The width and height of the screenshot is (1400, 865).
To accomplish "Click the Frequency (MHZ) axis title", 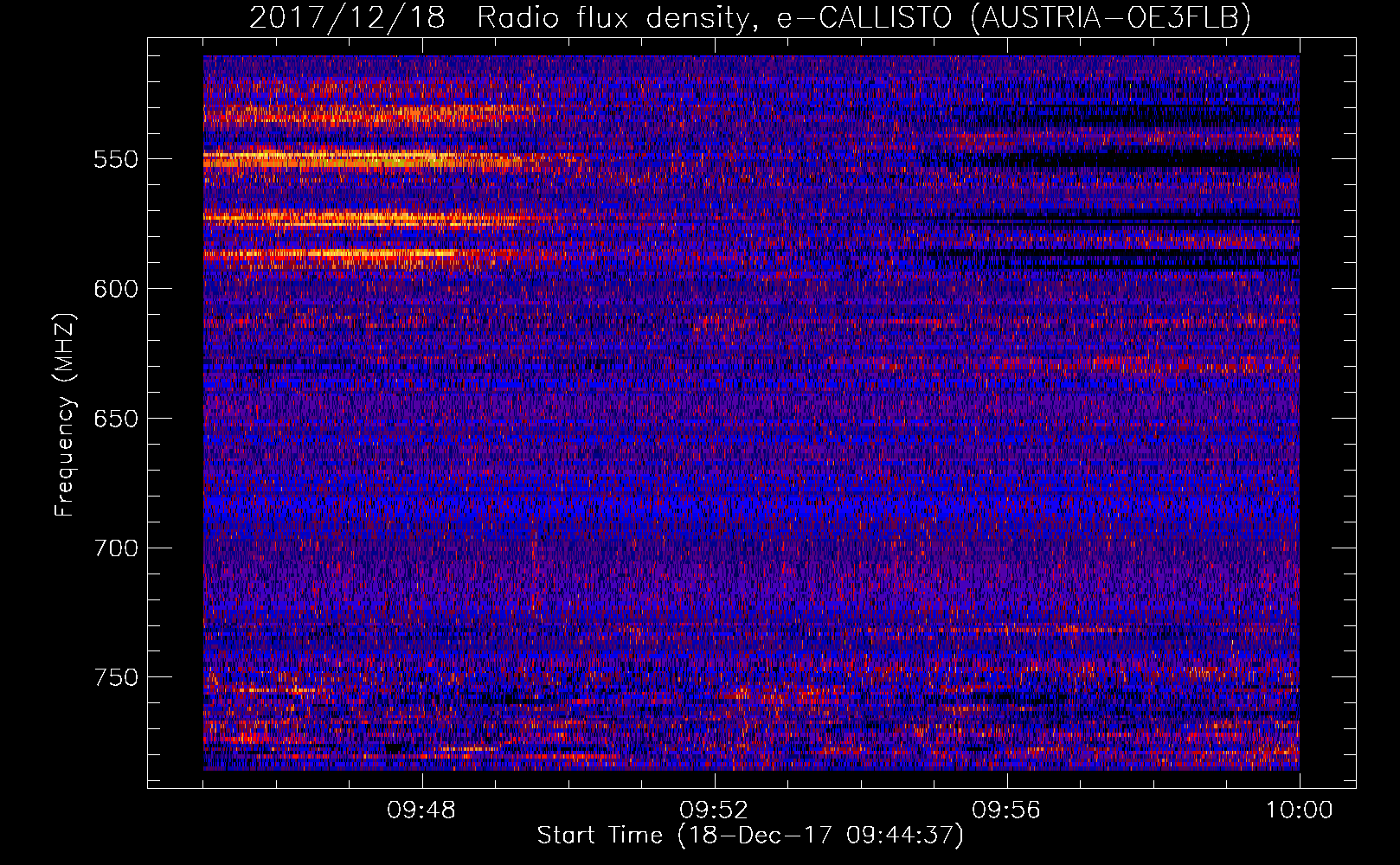I will pos(66,415).
